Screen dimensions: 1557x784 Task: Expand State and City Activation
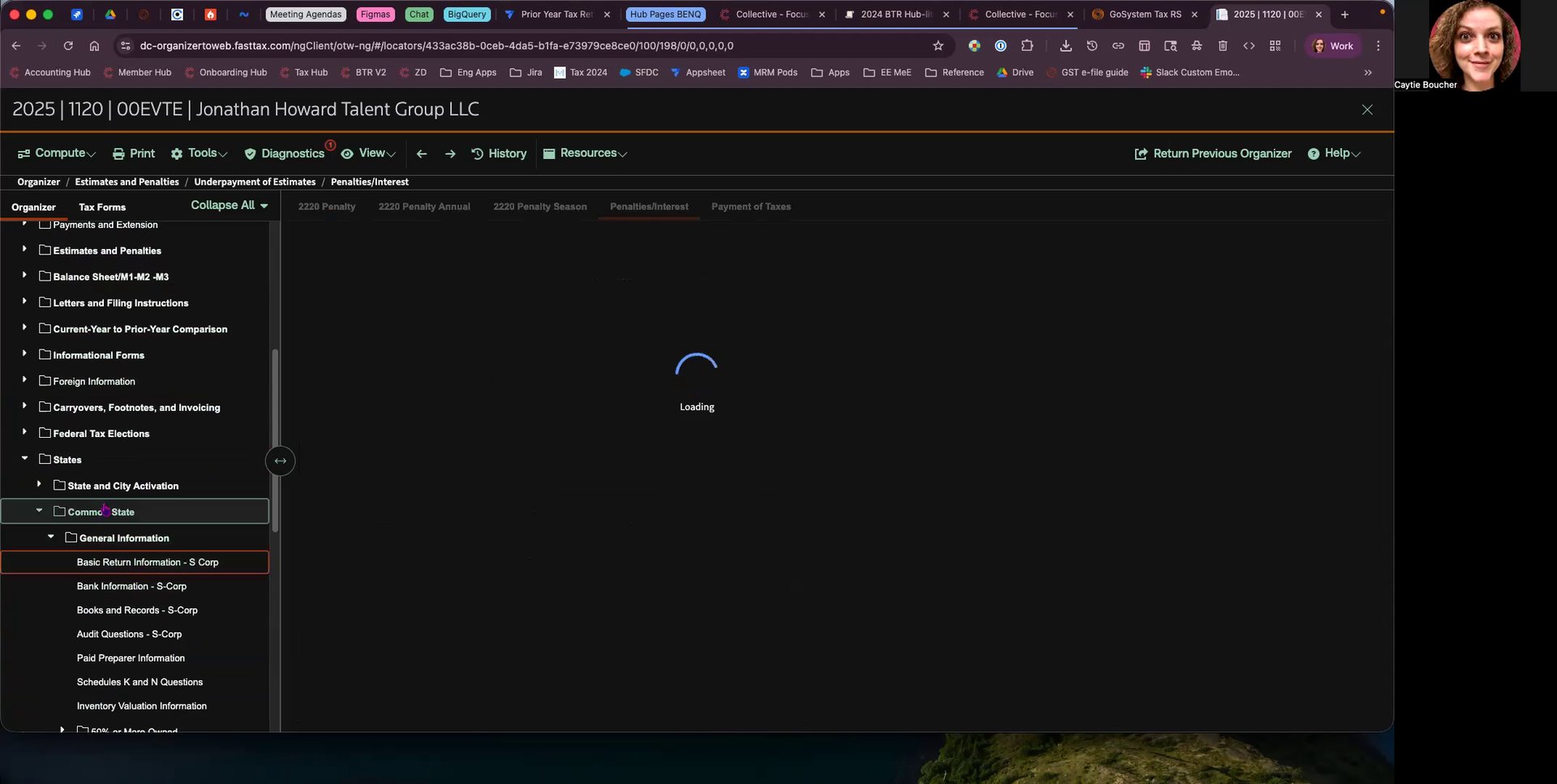coord(39,485)
